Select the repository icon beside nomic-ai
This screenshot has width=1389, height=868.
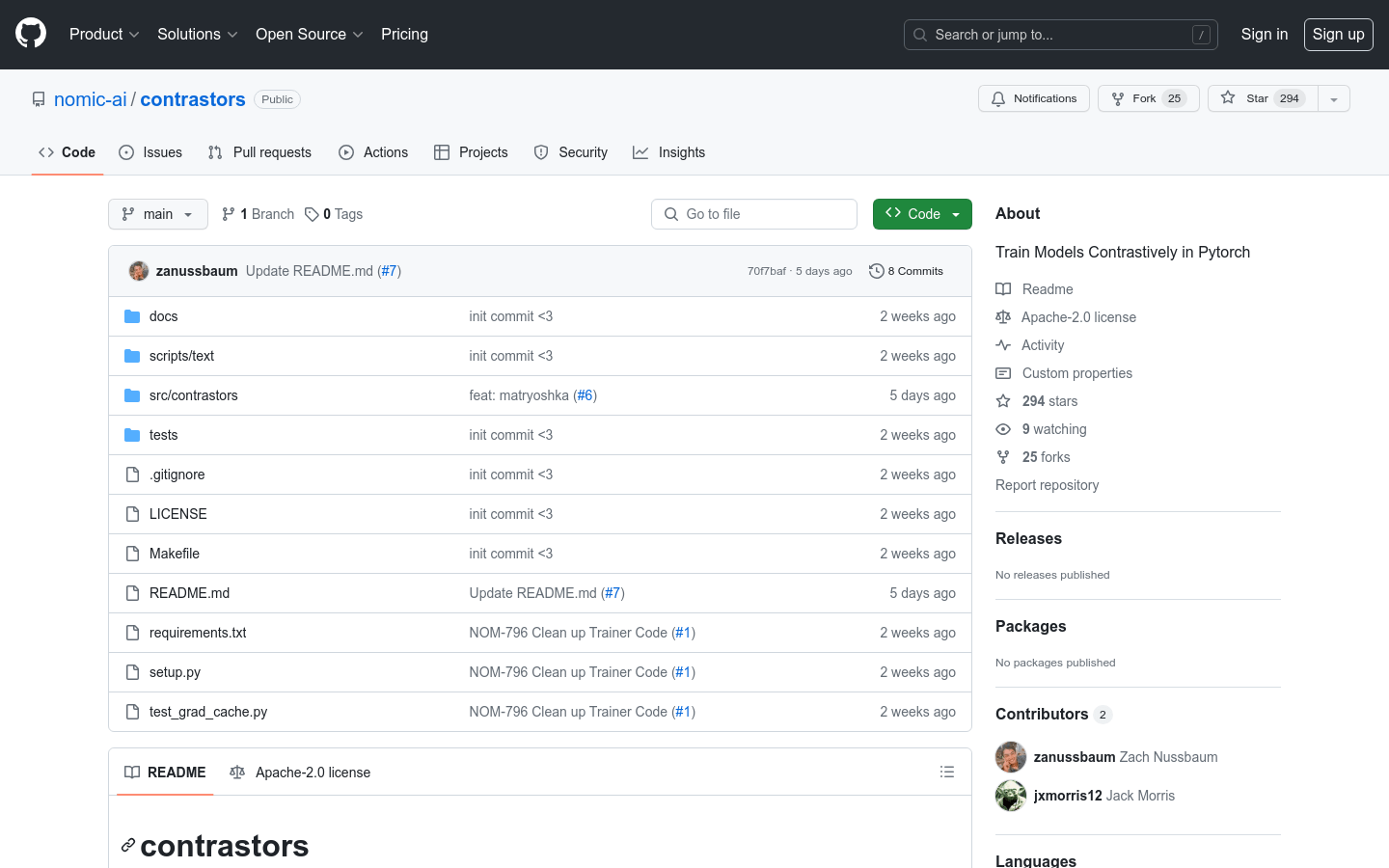[39, 99]
